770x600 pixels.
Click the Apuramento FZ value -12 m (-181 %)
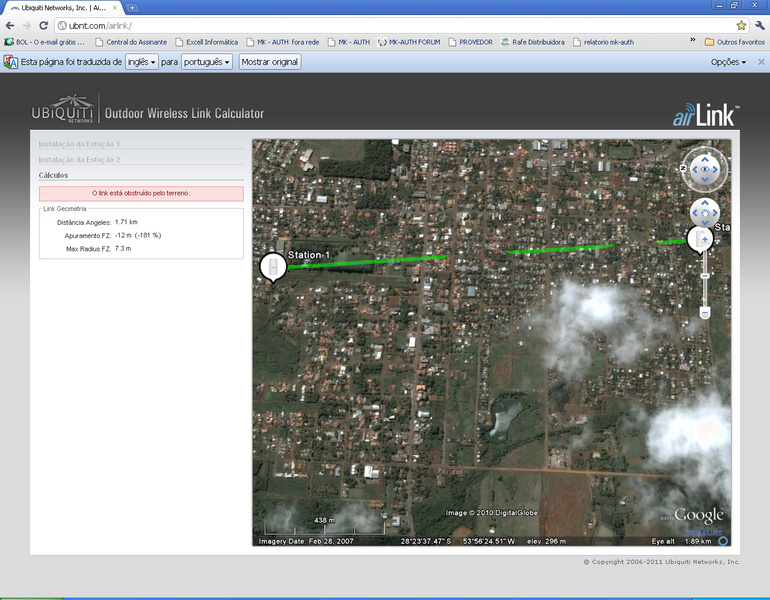pos(138,235)
